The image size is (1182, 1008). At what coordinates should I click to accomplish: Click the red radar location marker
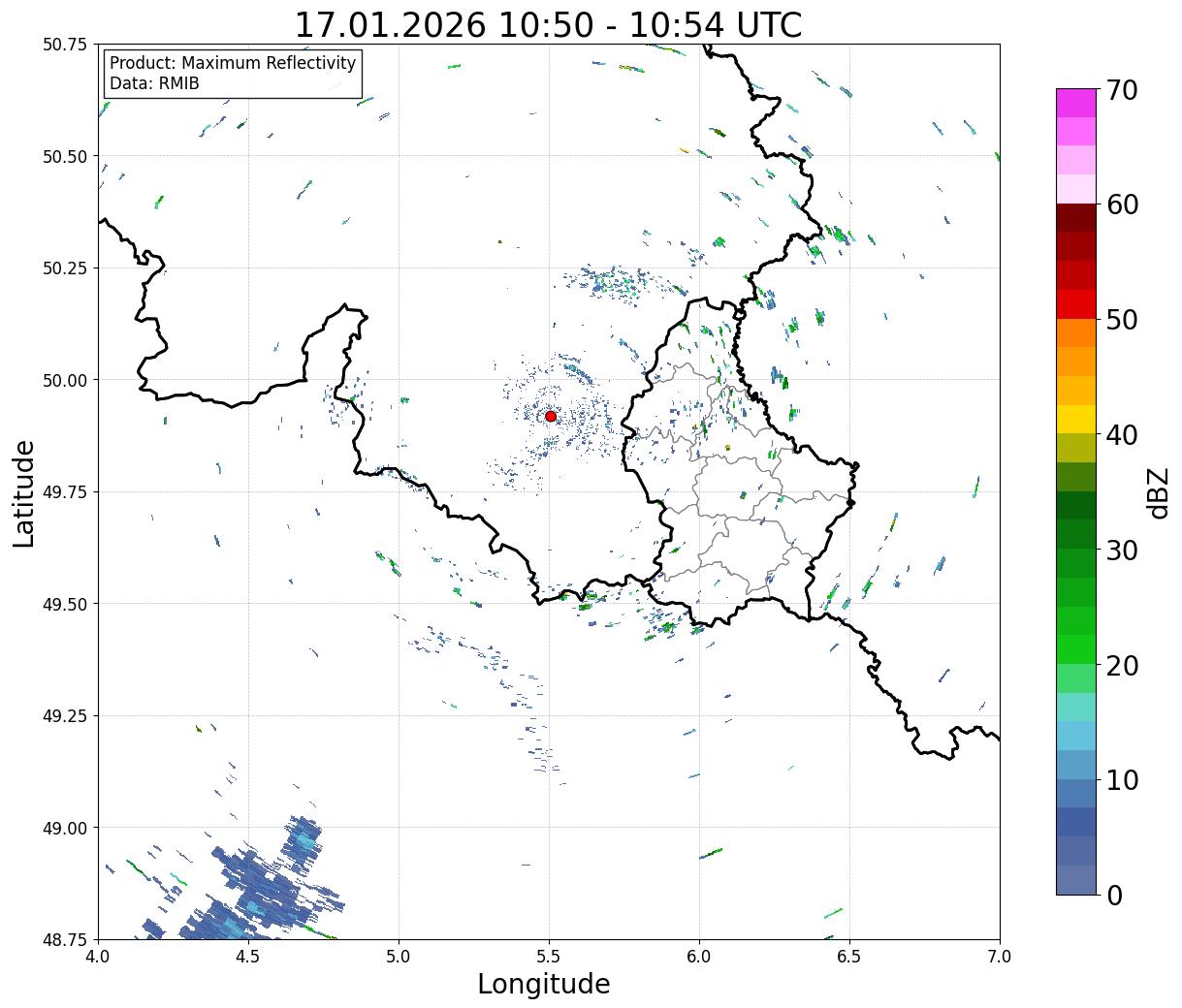coord(551,416)
